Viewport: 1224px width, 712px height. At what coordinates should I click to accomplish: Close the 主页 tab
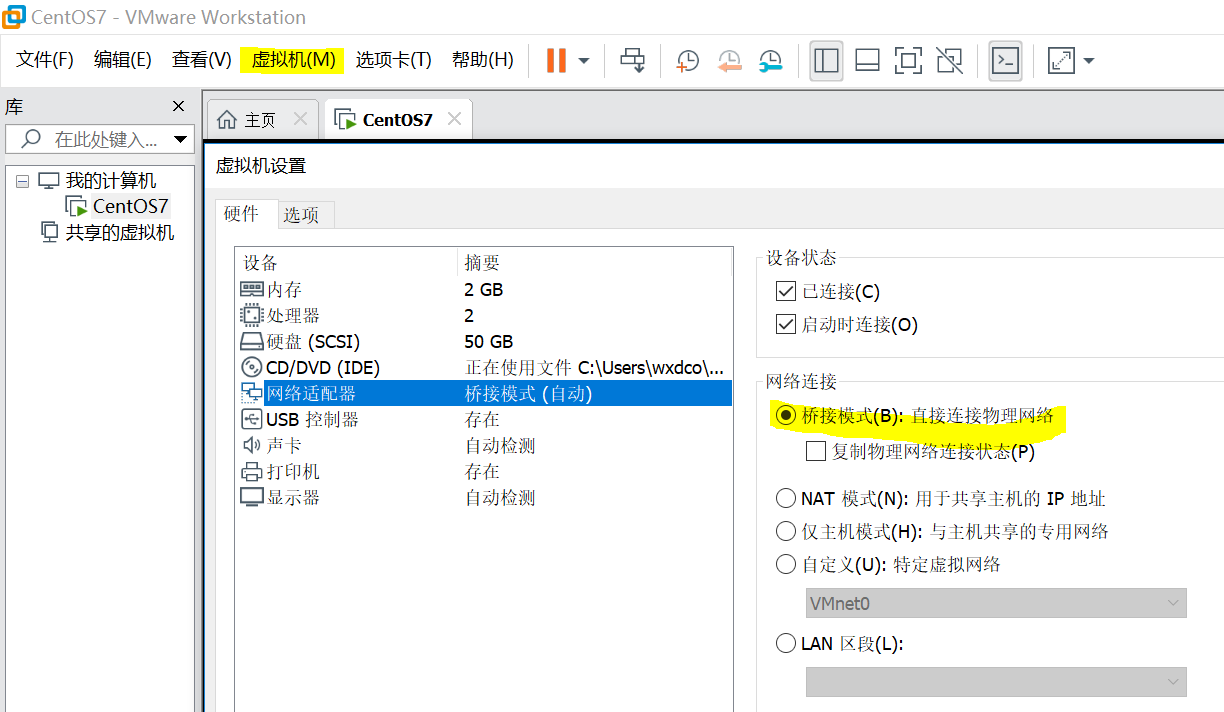(x=300, y=119)
